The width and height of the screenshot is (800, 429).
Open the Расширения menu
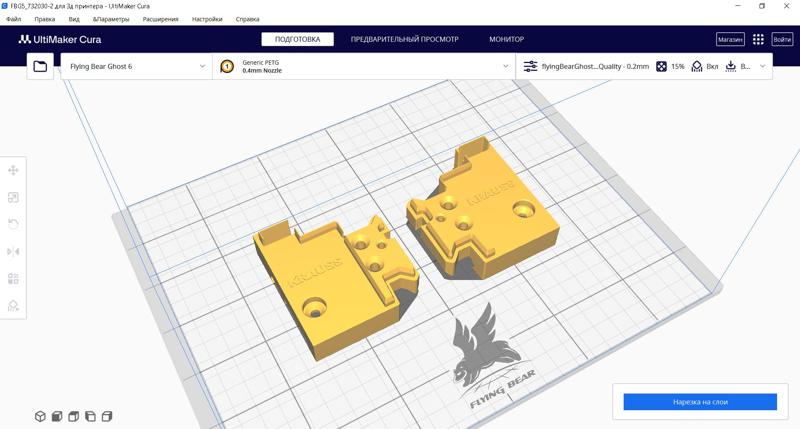click(161, 19)
